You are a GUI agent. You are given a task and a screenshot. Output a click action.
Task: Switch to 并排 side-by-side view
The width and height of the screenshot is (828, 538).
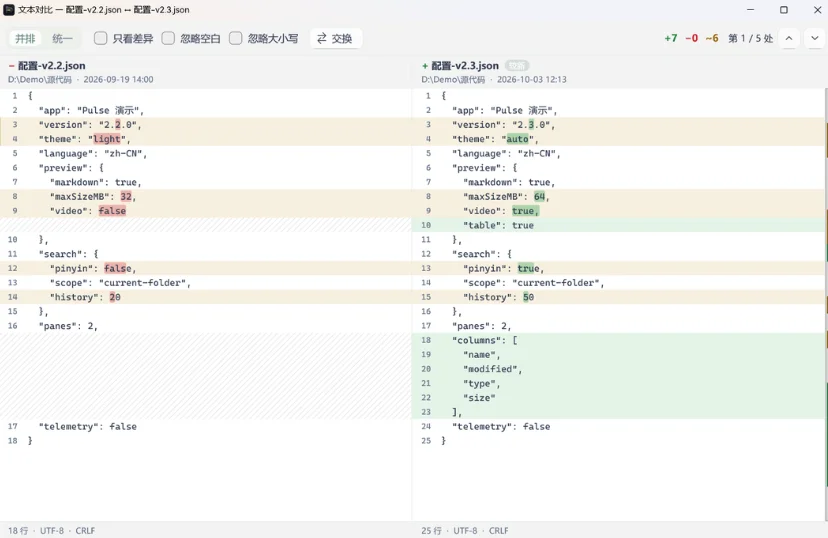click(25, 39)
